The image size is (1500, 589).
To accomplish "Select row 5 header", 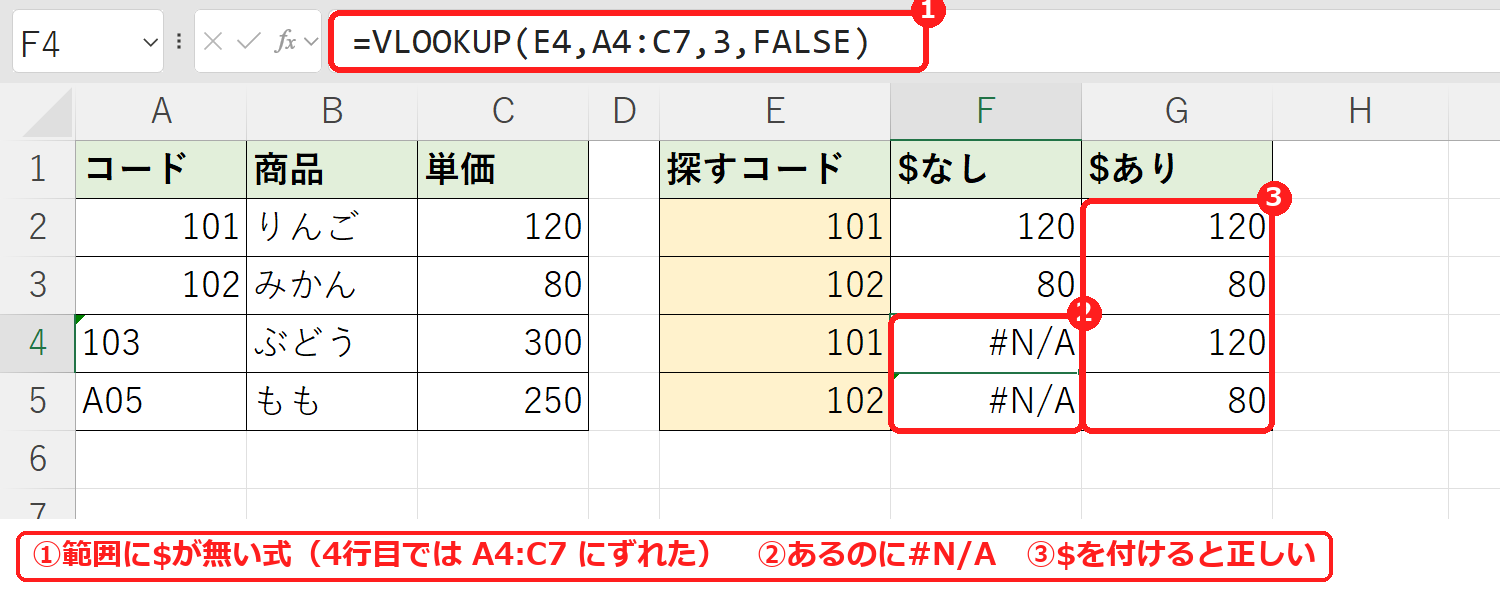I will 38,401.
